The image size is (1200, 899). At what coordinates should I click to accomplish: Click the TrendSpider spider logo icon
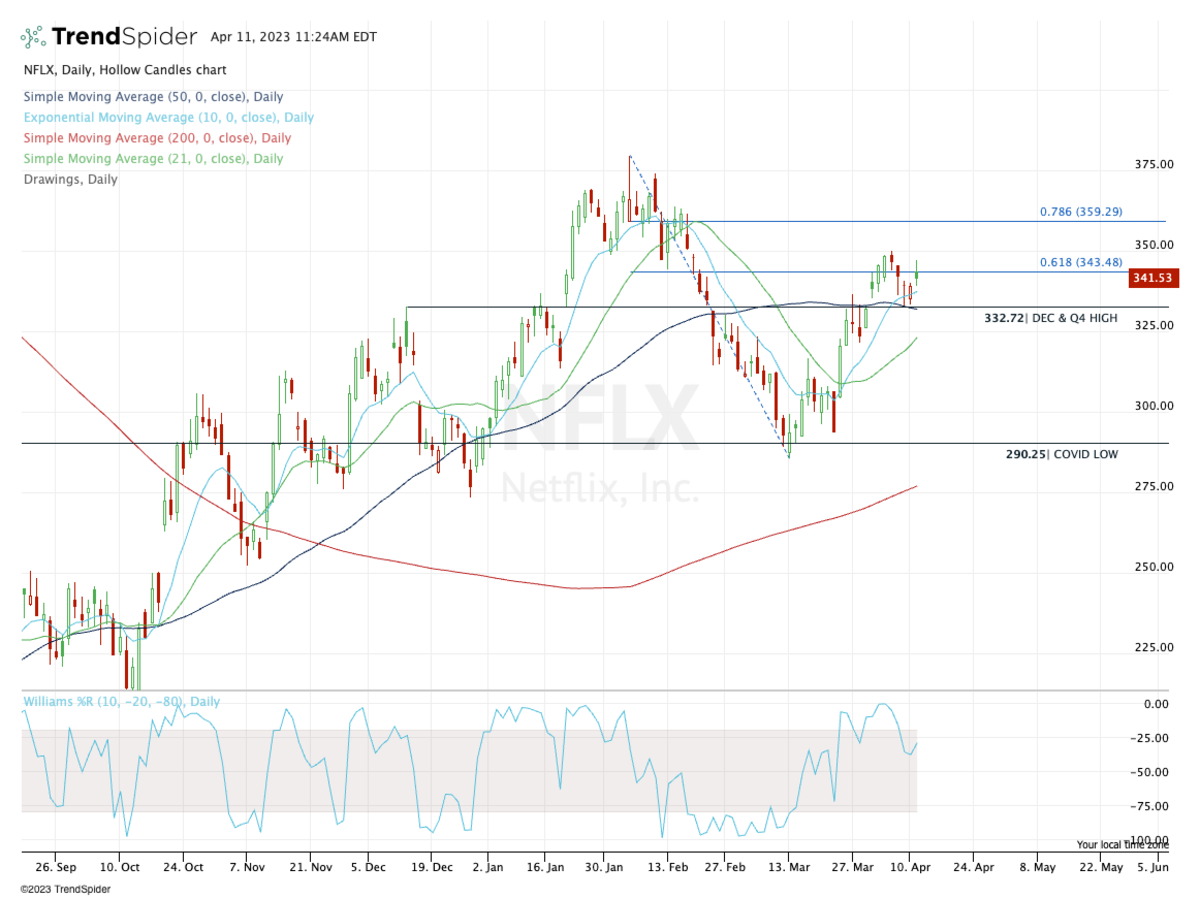tap(33, 38)
